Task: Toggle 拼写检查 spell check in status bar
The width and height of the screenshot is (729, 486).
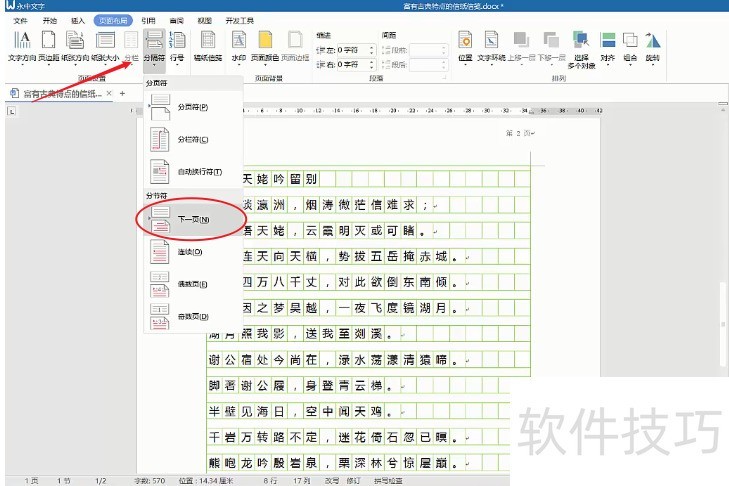Action: pyautogui.click(x=388, y=480)
